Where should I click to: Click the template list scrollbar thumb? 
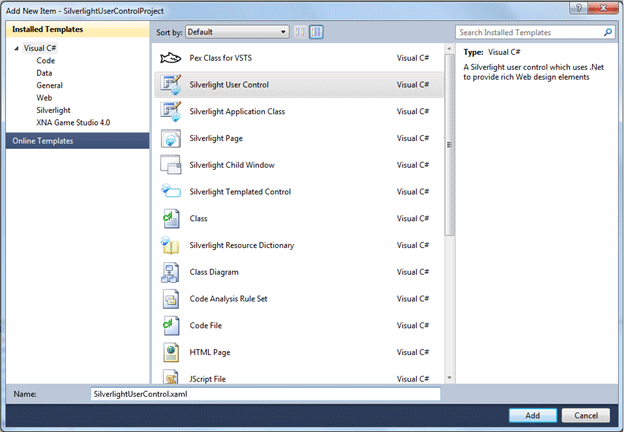point(449,145)
